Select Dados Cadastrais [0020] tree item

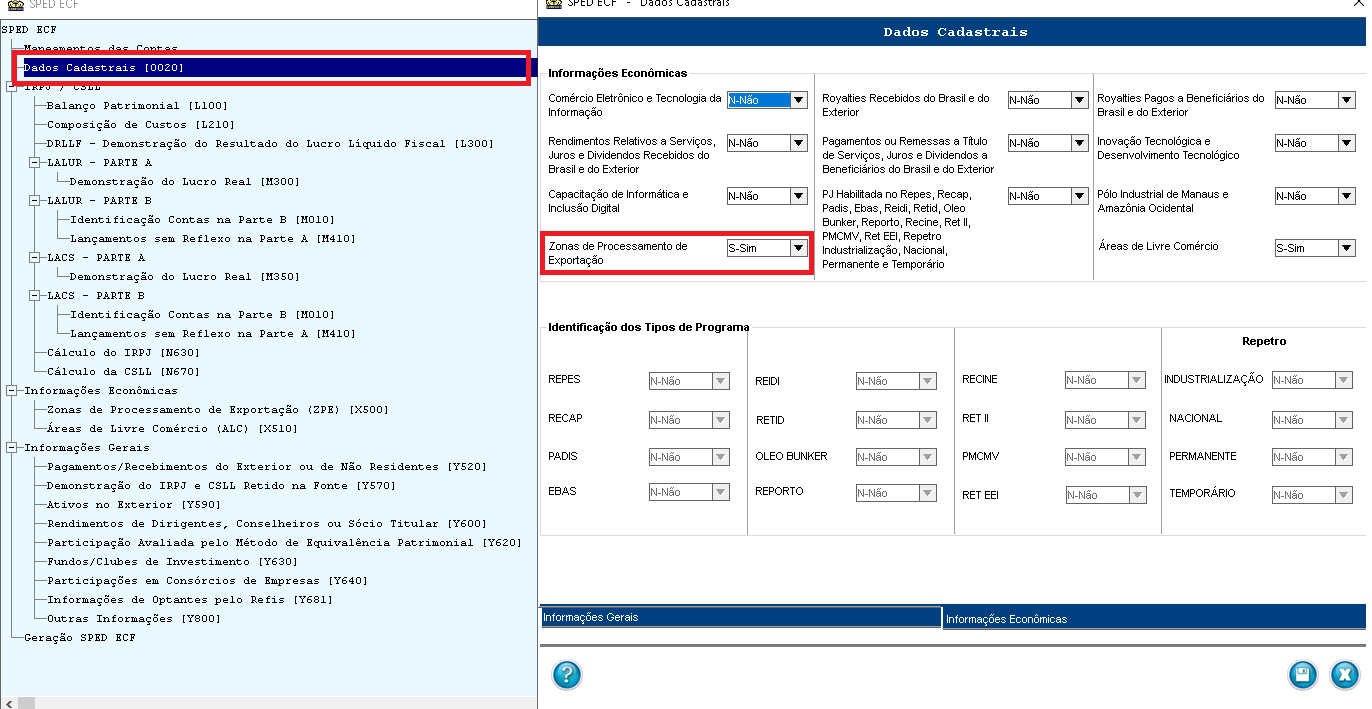tap(104, 68)
